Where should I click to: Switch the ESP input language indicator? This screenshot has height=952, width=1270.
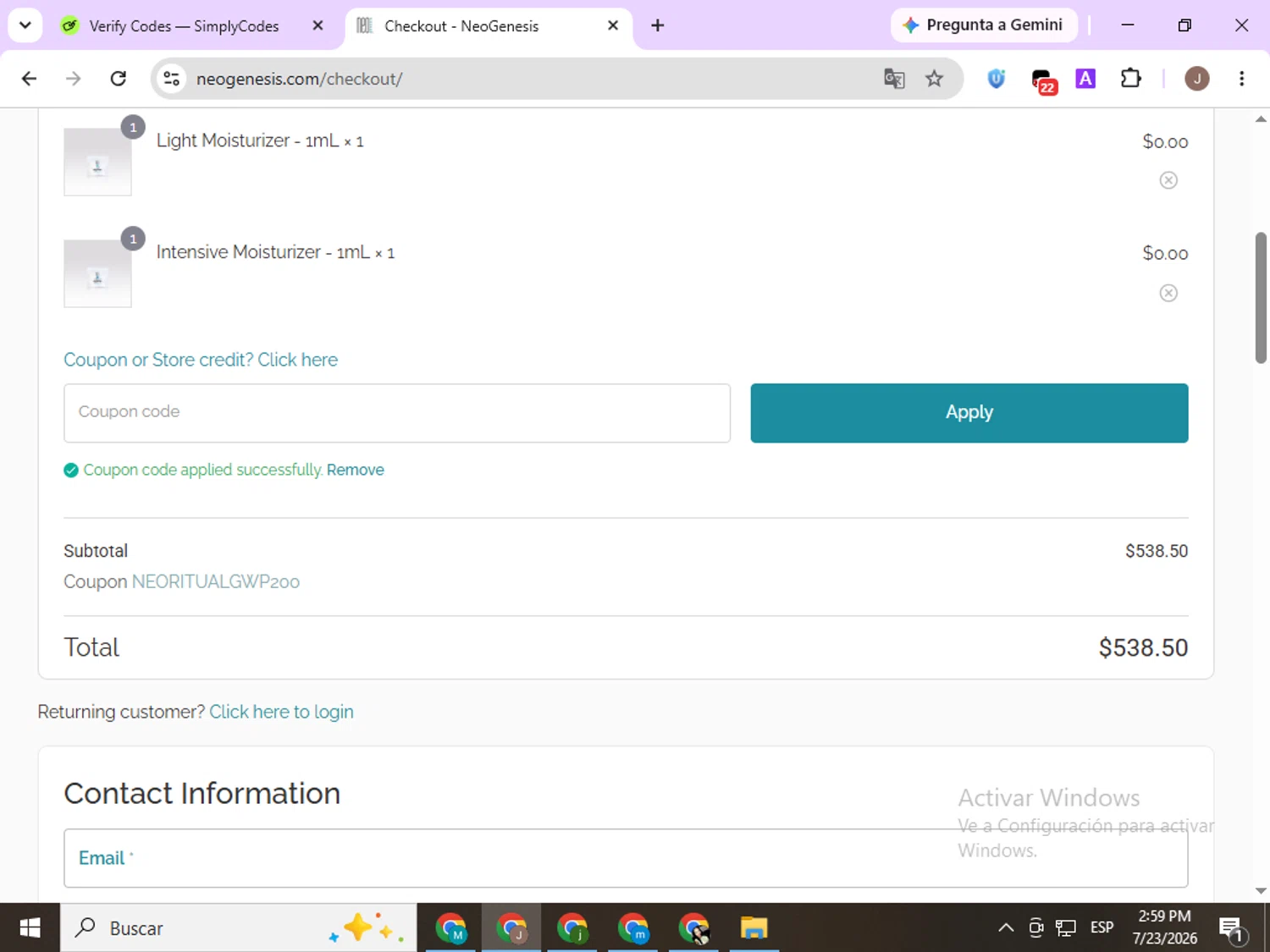(x=1102, y=928)
